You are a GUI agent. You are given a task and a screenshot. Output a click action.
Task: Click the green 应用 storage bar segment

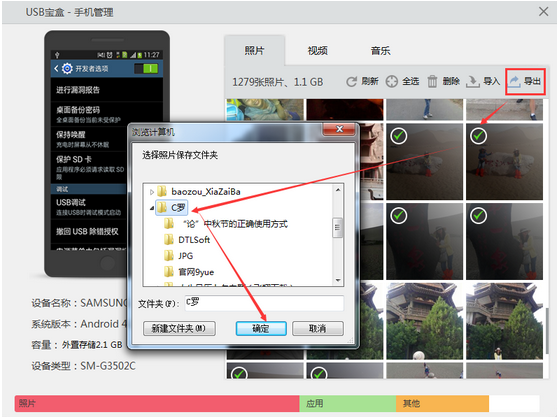(x=348, y=403)
